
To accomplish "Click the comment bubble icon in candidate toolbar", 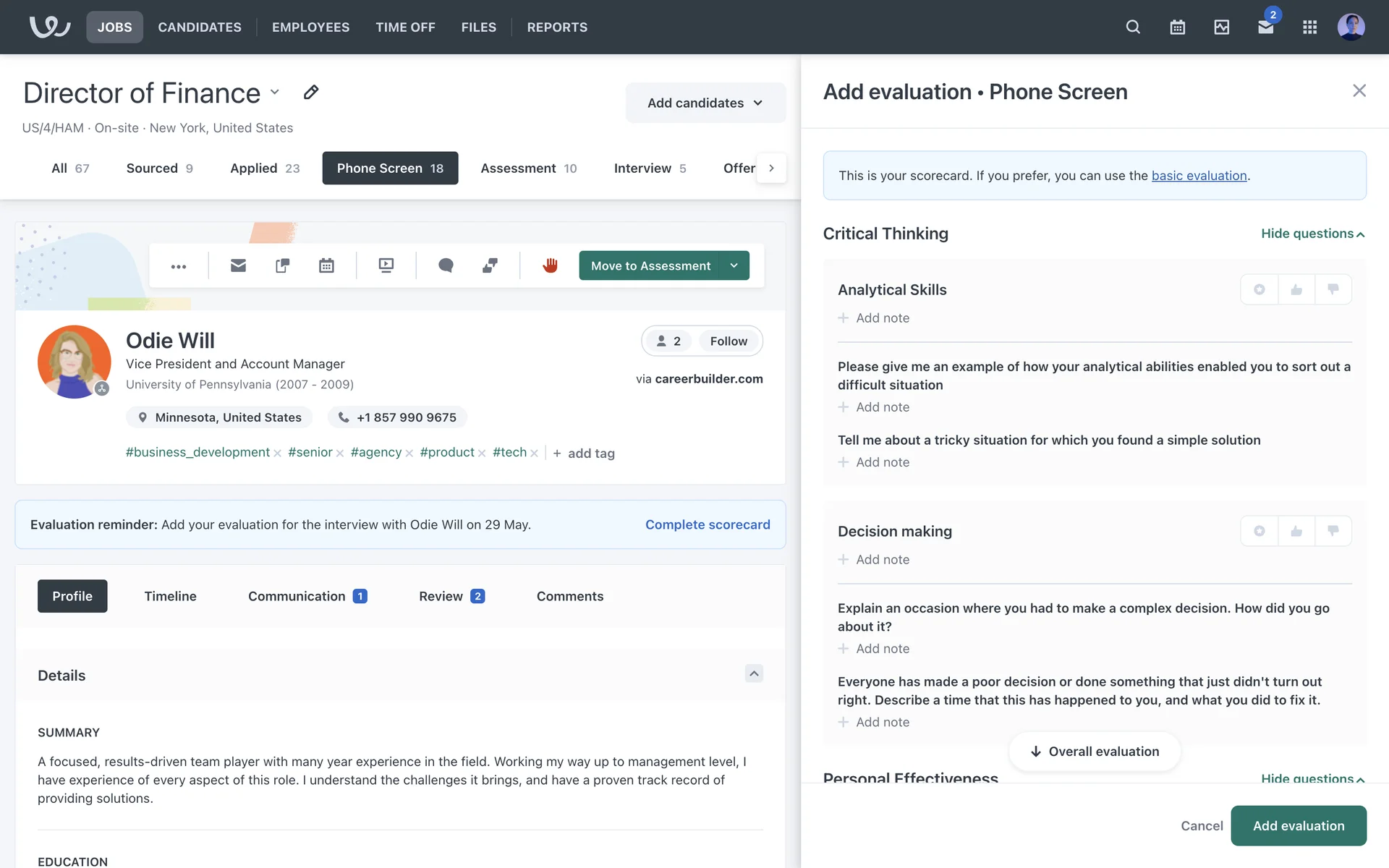I will point(446,265).
